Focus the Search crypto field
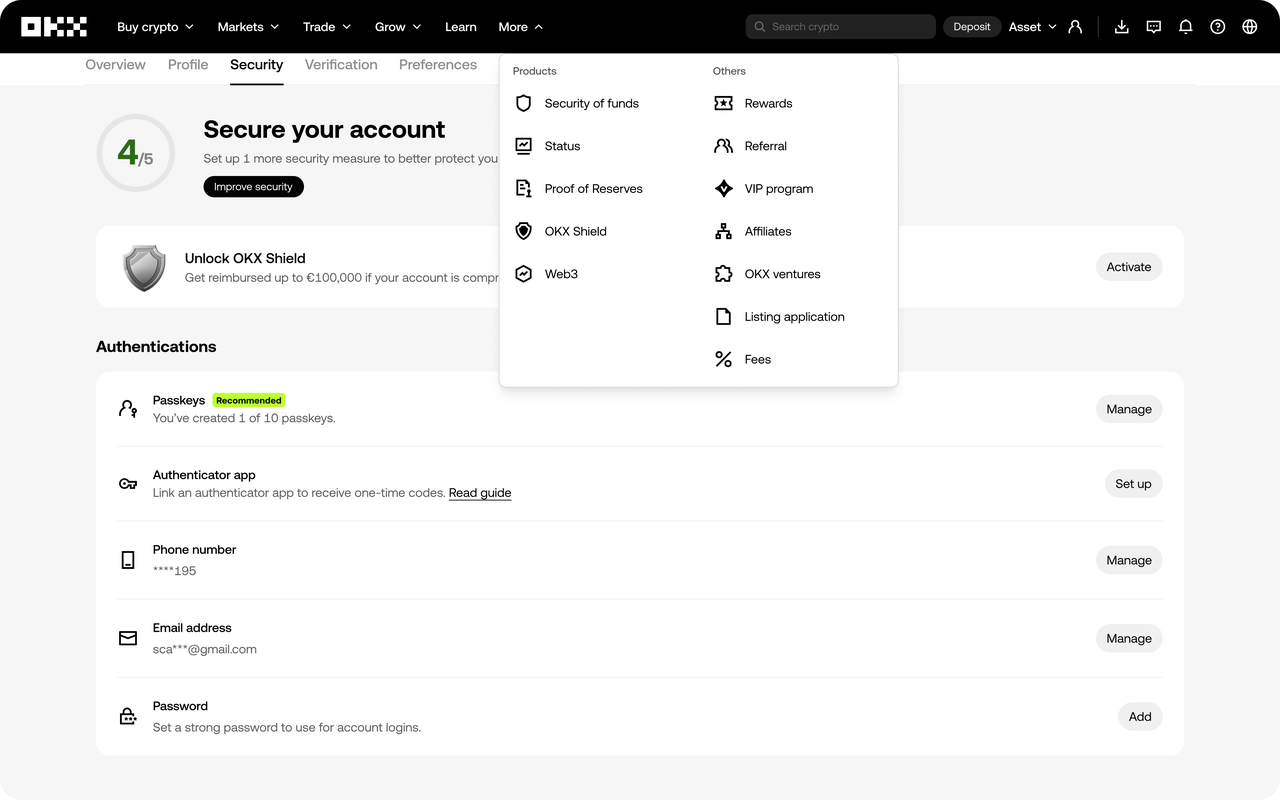 pos(841,27)
